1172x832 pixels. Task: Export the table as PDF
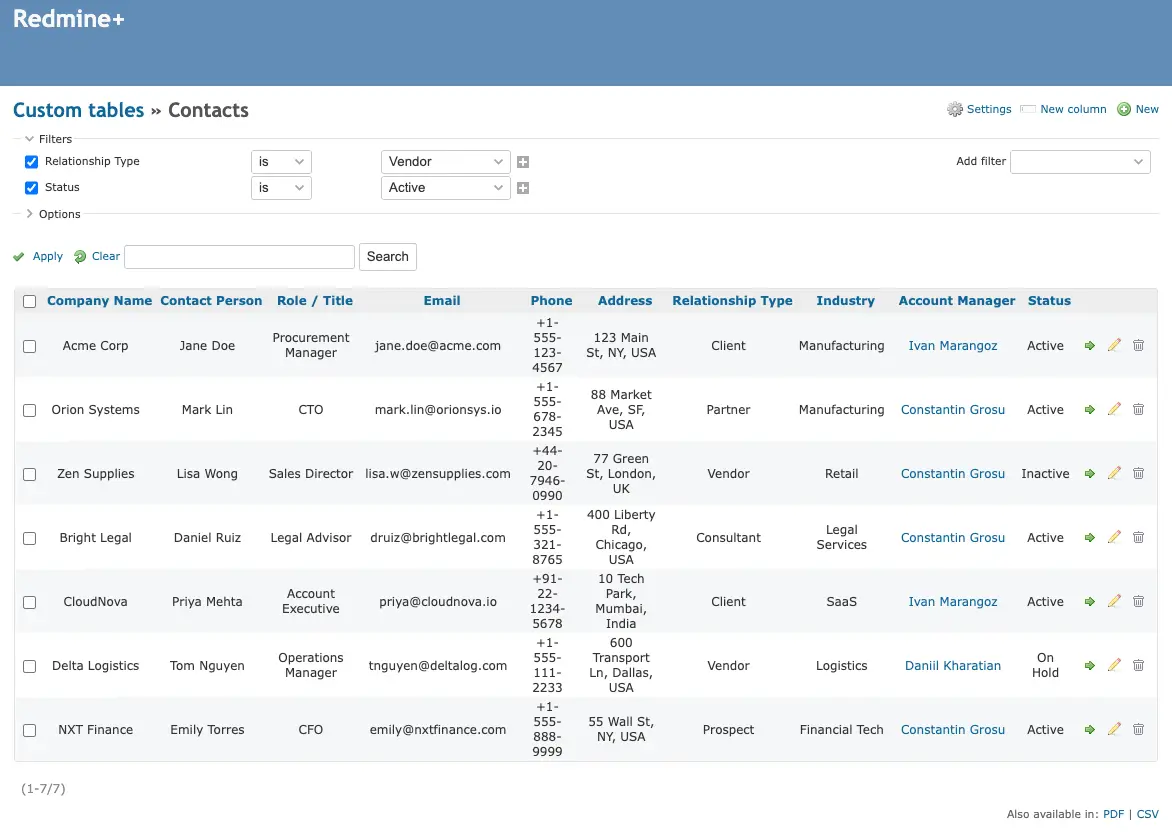tap(1113, 813)
